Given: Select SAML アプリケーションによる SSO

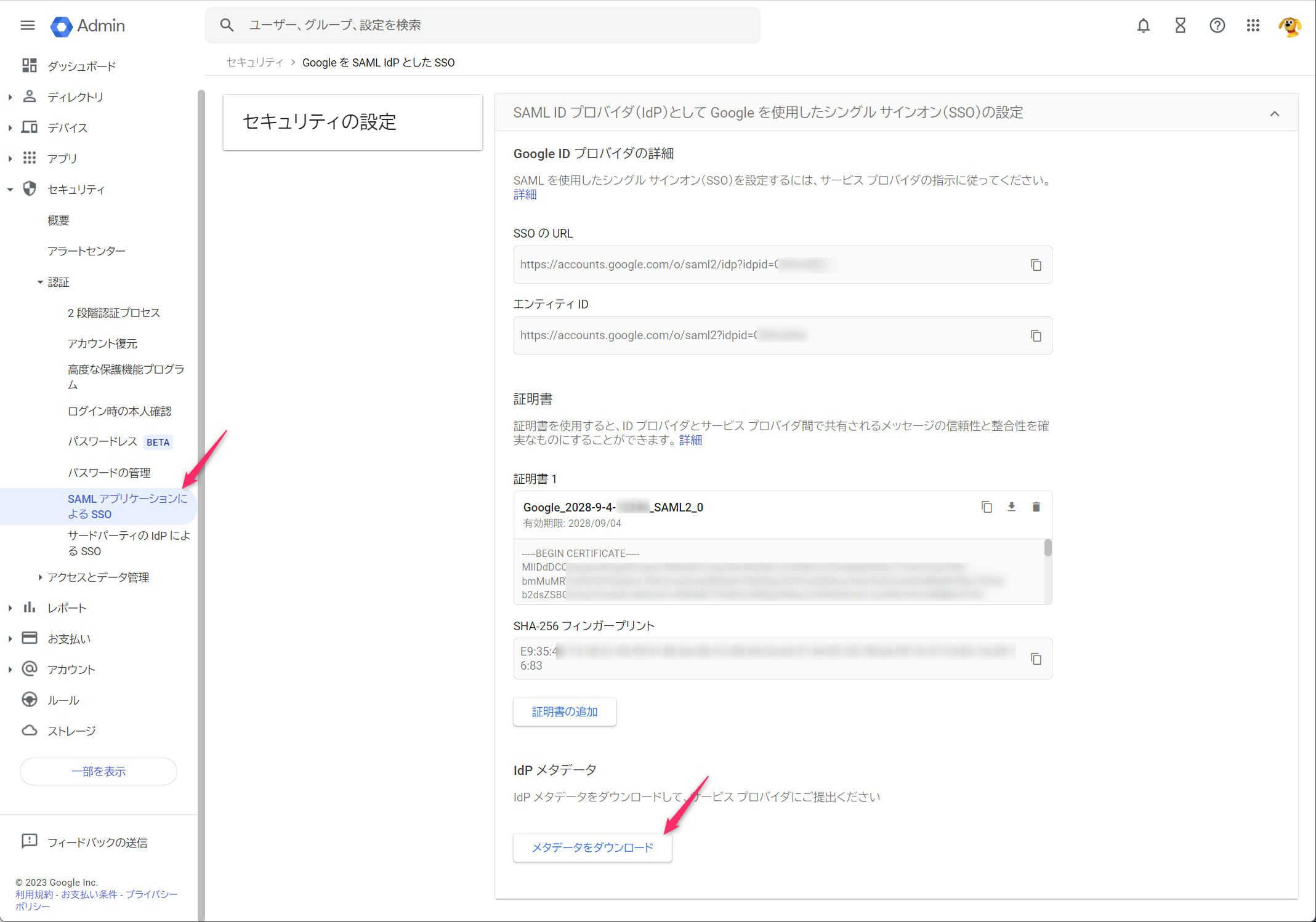Looking at the screenshot, I should pos(99,506).
